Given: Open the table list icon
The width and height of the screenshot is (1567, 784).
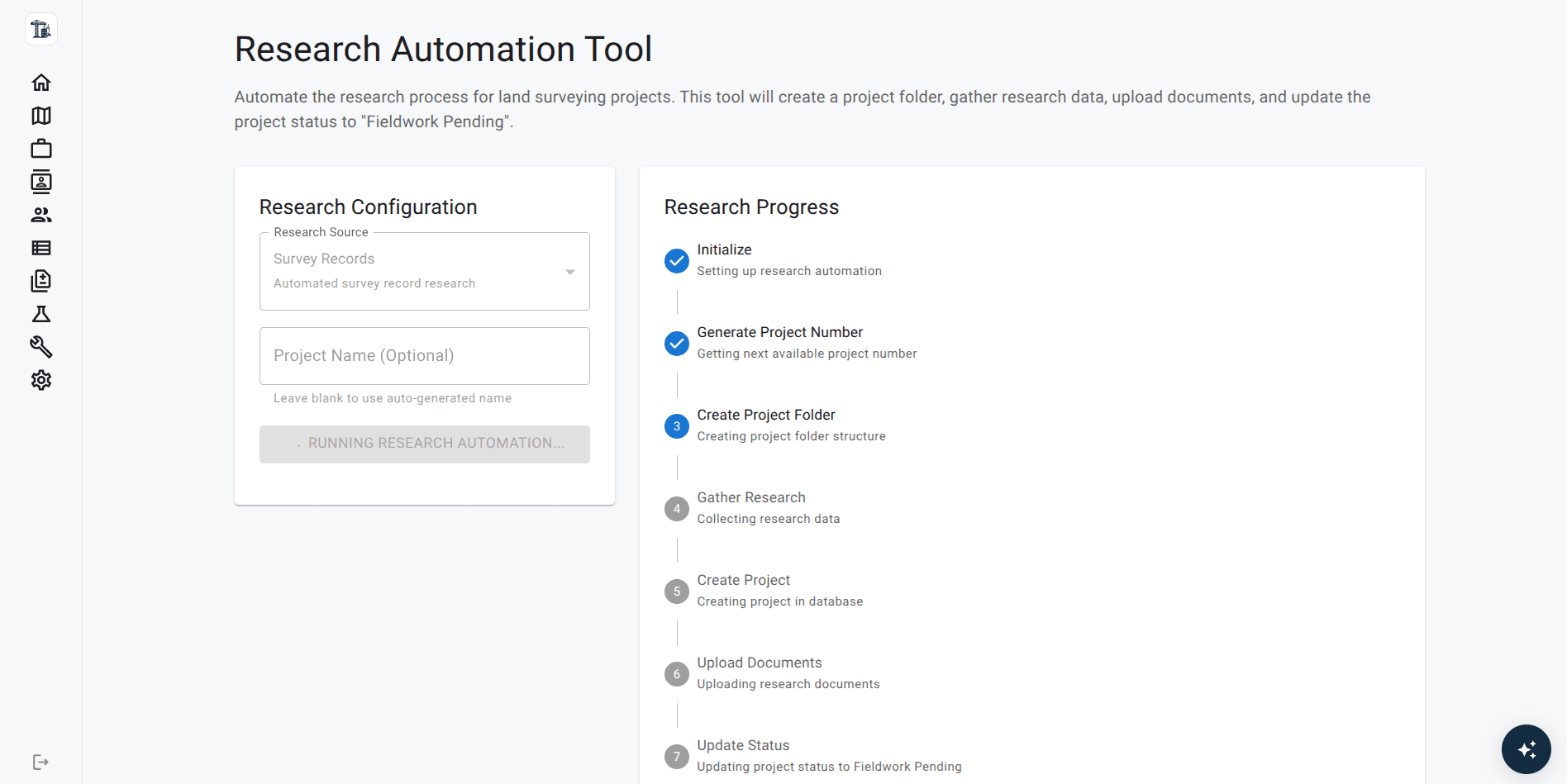Looking at the screenshot, I should point(41,248).
